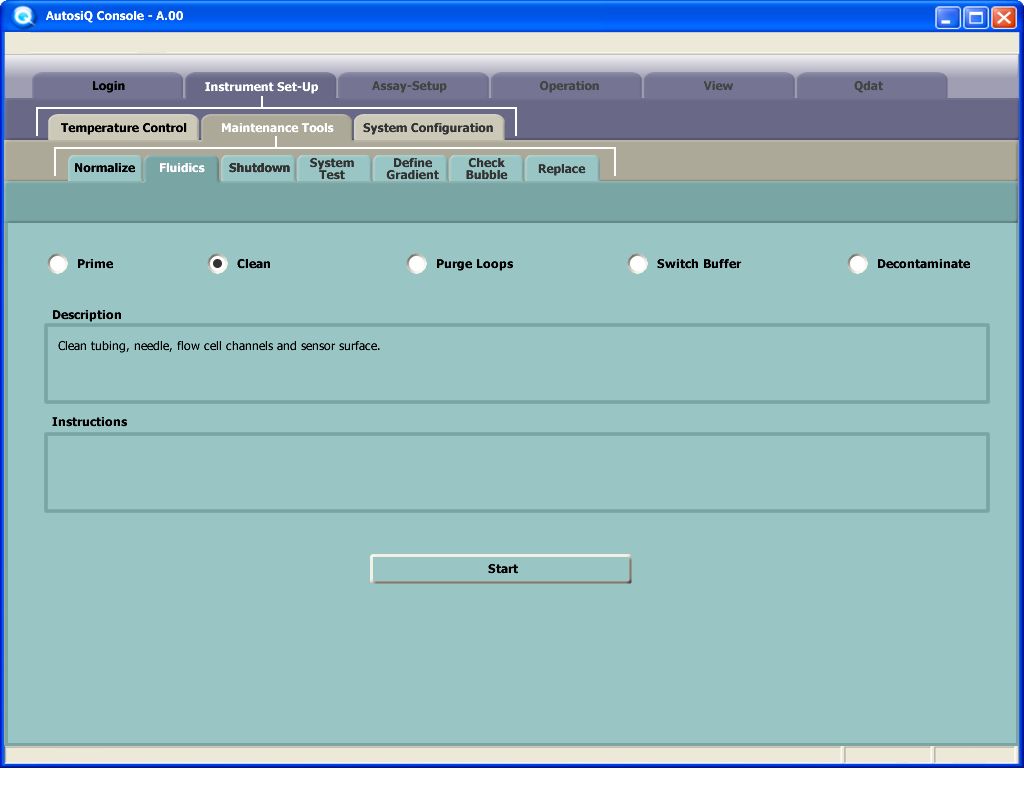Open the Check Bubble tab

pos(486,168)
